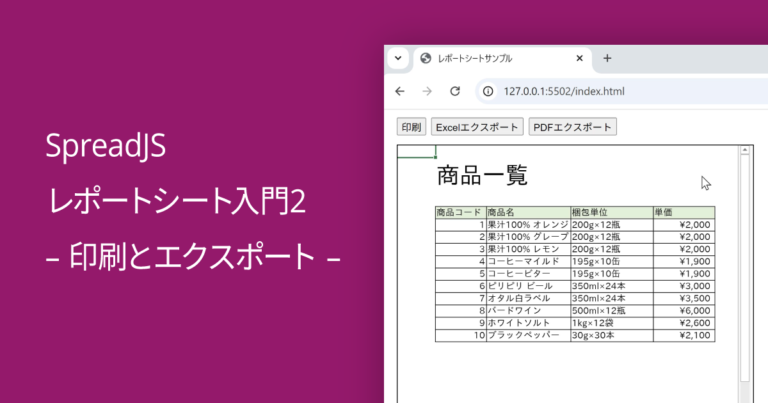Select the 商品名 header cell

(x=528, y=213)
